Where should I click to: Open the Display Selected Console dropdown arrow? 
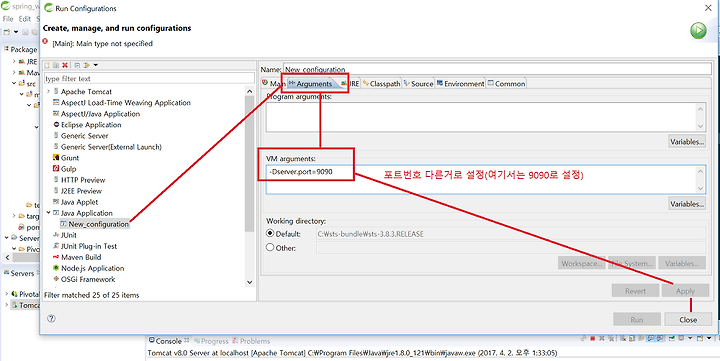(x=690, y=338)
